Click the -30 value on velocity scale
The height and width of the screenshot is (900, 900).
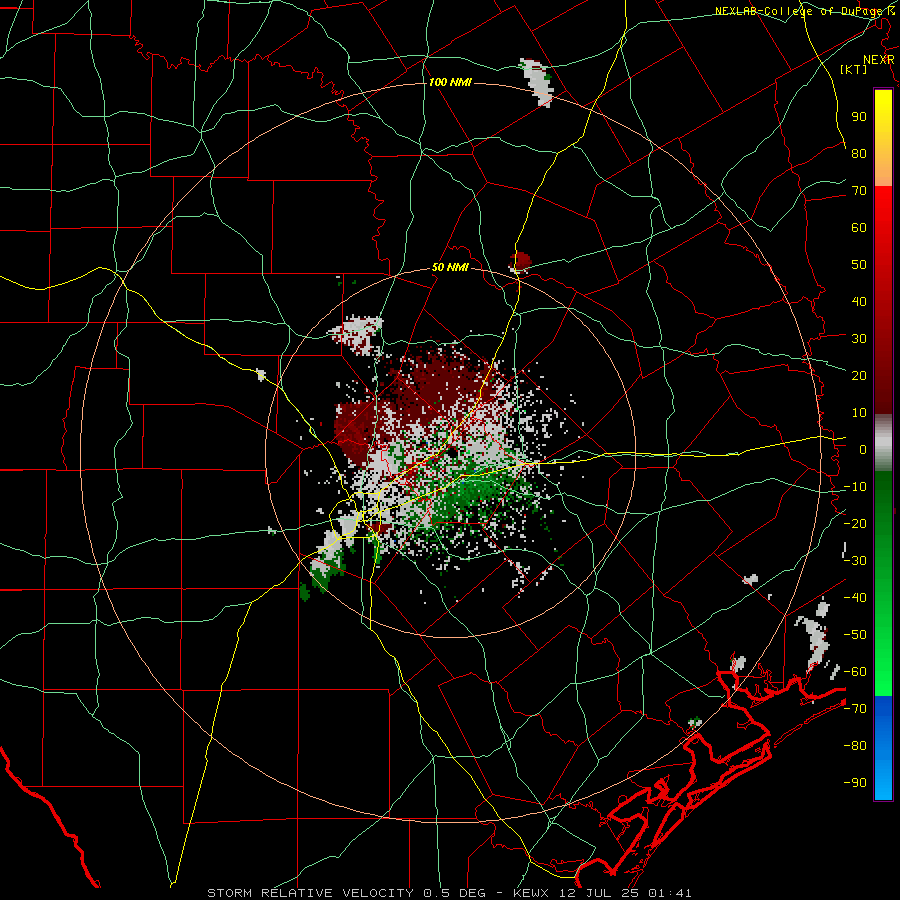click(x=855, y=561)
